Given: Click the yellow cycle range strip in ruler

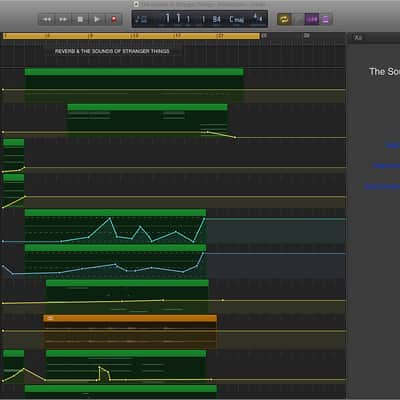Looking at the screenshot, I should [131, 36].
